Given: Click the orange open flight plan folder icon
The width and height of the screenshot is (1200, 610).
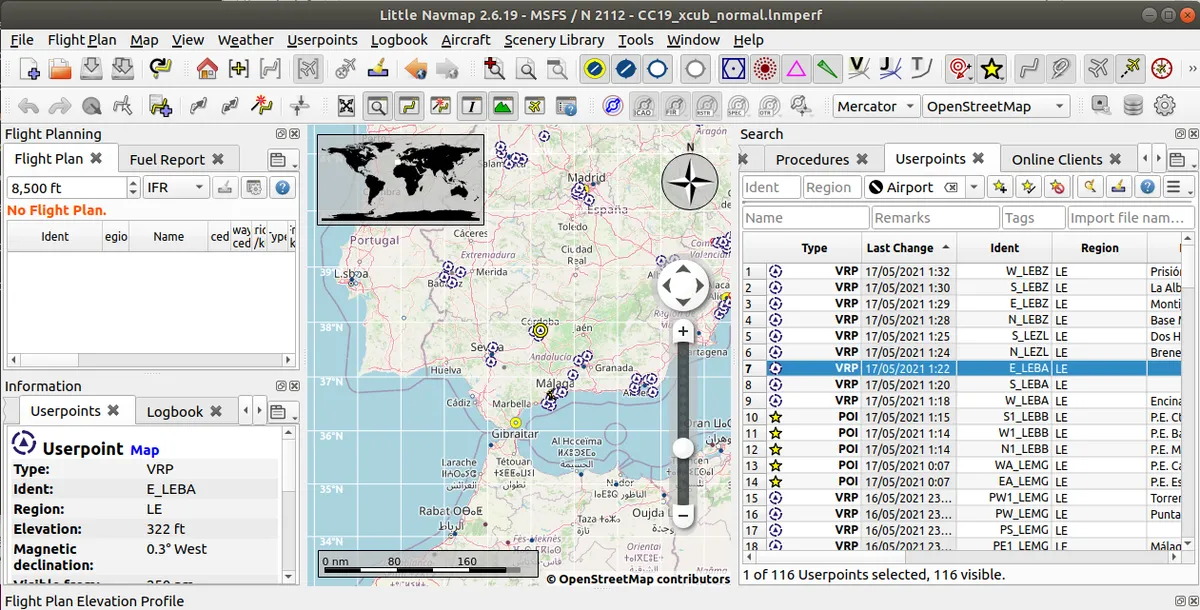Looking at the screenshot, I should (60, 69).
